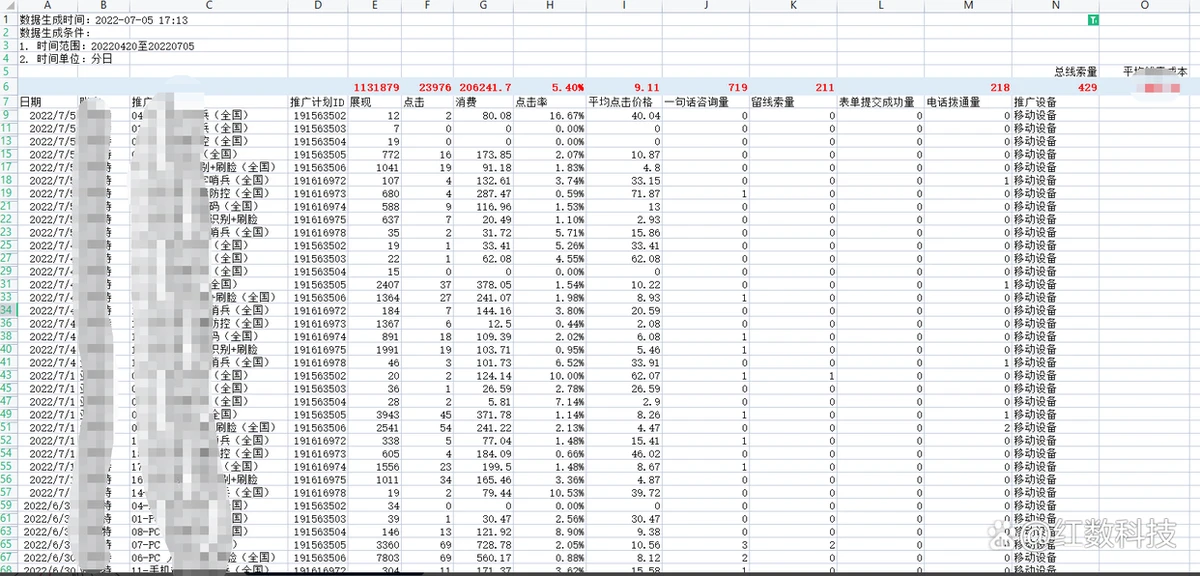Select the red 429 total cell
Screen dimensions: 1200x576
pos(1086,88)
